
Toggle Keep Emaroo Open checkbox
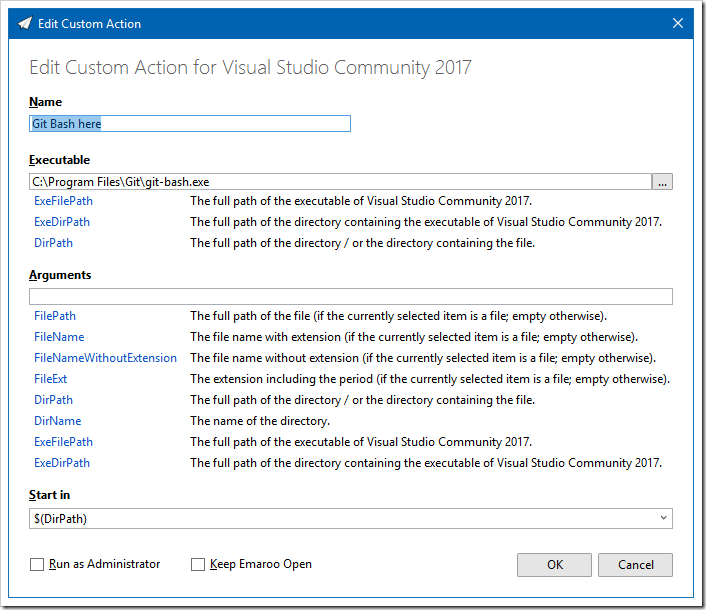tap(198, 565)
